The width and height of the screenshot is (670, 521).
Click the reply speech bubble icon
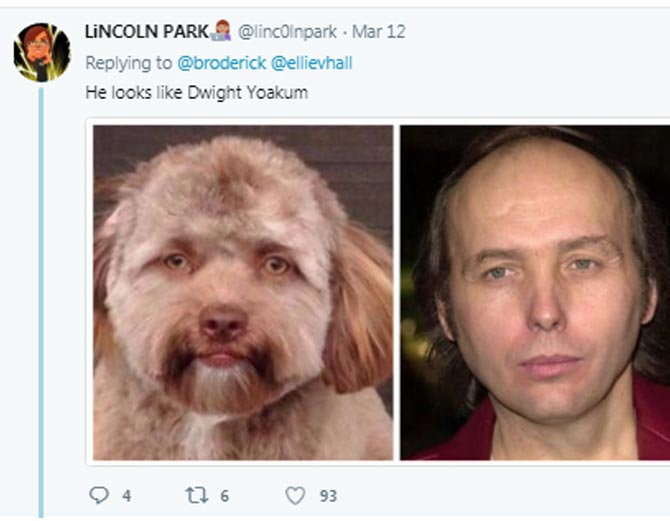(99, 495)
